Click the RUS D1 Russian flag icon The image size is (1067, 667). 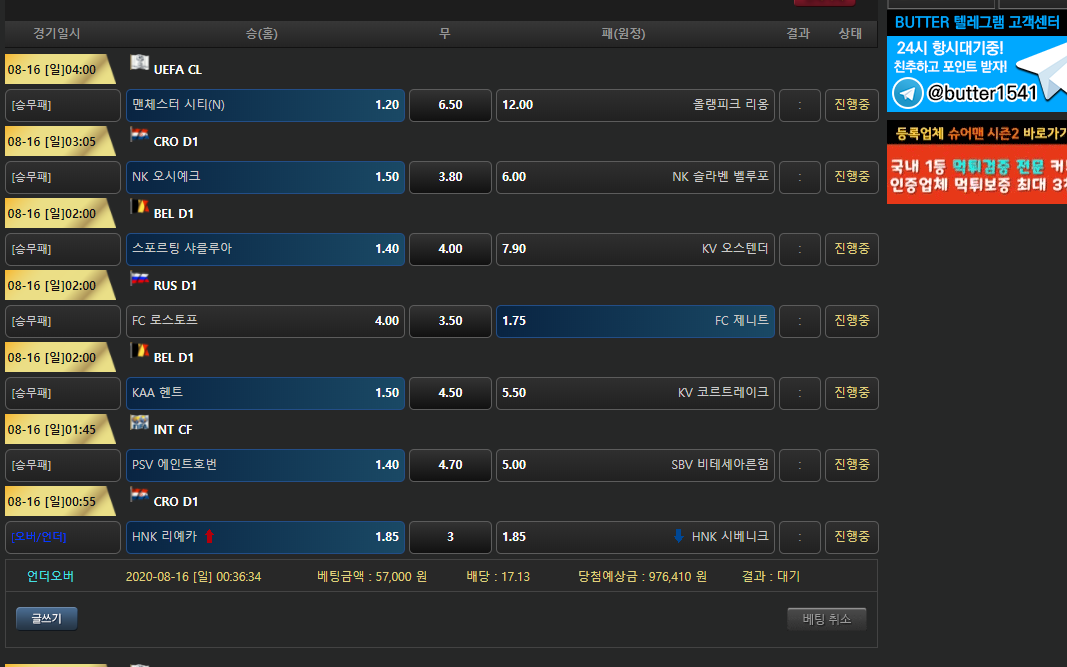point(139,279)
